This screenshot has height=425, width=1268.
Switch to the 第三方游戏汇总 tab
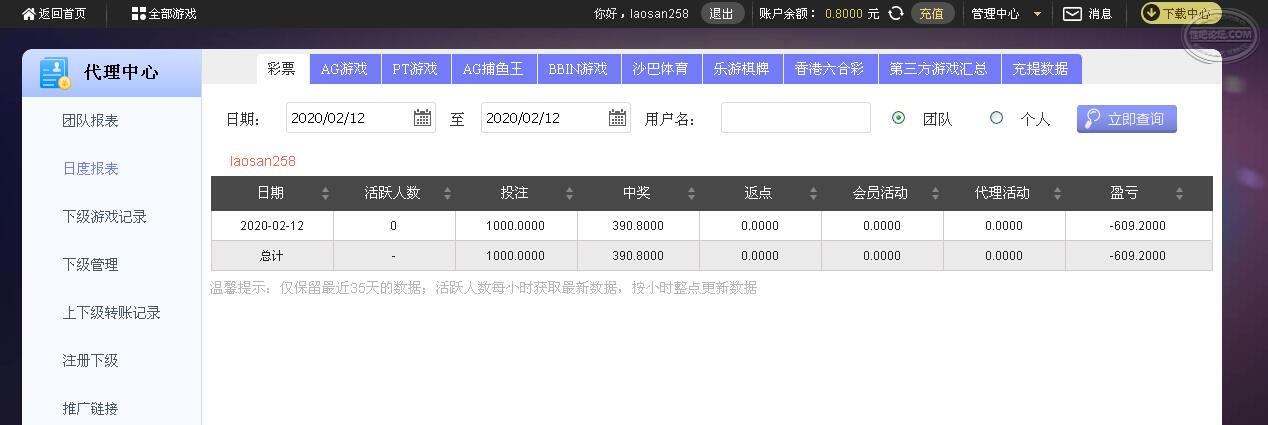[x=939, y=68]
